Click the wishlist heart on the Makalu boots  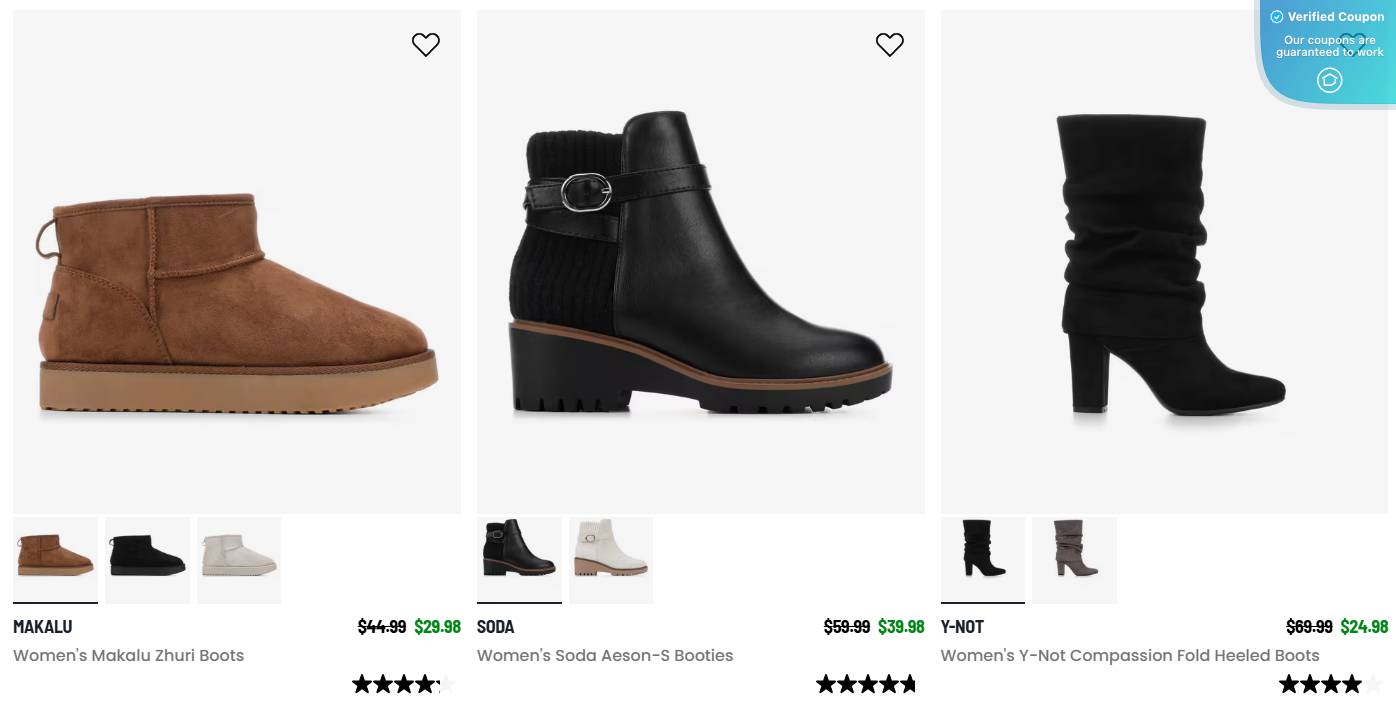(x=426, y=45)
